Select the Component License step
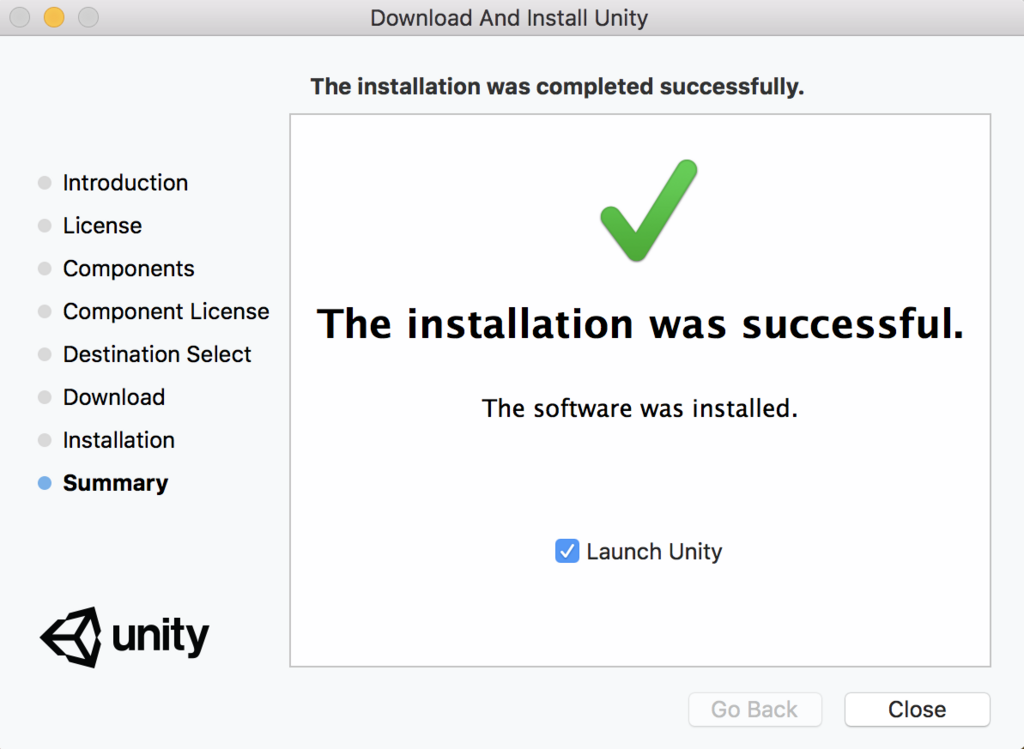The height and width of the screenshot is (749, 1024). (x=166, y=312)
